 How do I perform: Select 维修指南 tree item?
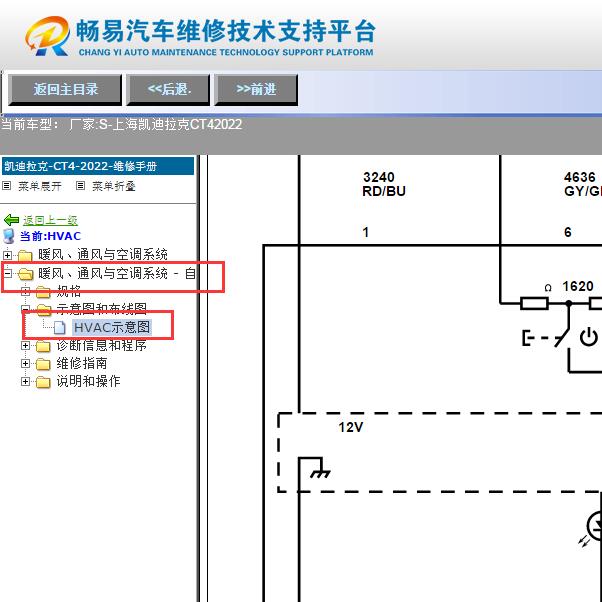coord(82,363)
